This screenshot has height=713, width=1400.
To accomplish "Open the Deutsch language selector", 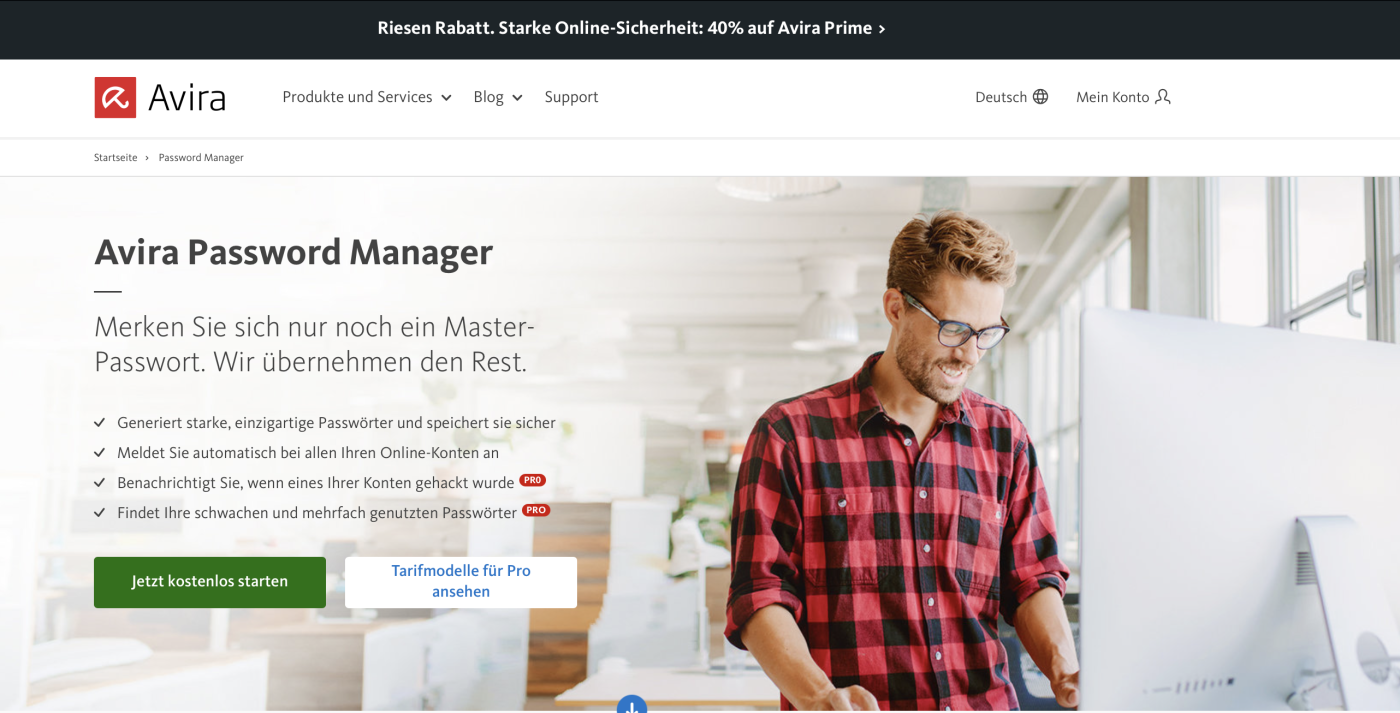I will coord(1001,97).
